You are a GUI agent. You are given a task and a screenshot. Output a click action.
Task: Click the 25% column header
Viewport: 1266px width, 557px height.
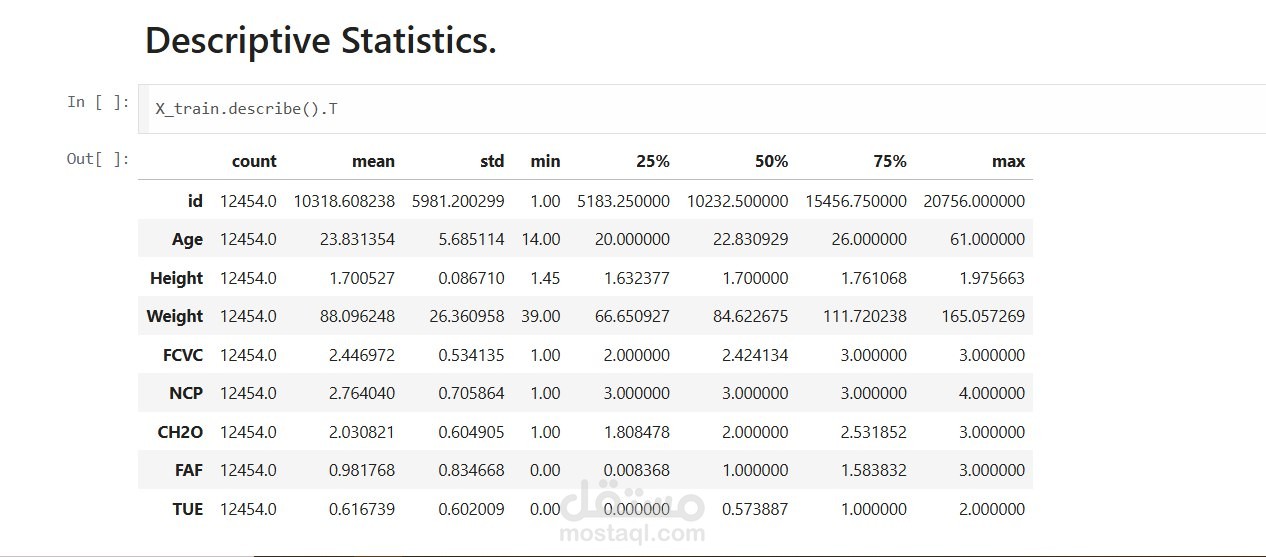(x=653, y=161)
